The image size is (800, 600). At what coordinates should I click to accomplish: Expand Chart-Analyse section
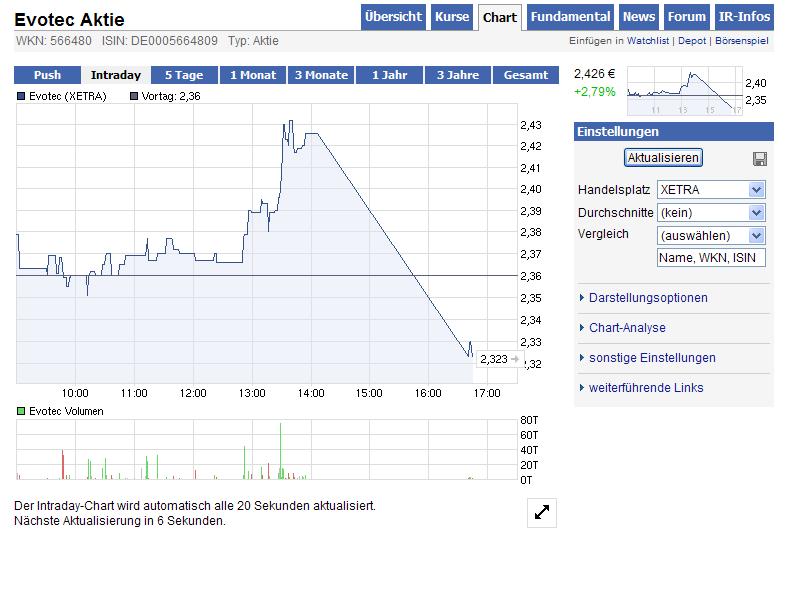pos(622,328)
